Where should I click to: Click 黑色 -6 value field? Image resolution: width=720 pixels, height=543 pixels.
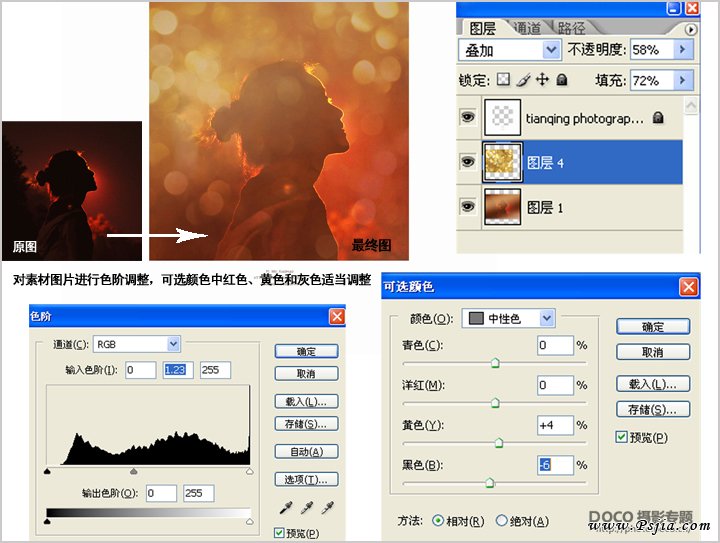point(556,465)
